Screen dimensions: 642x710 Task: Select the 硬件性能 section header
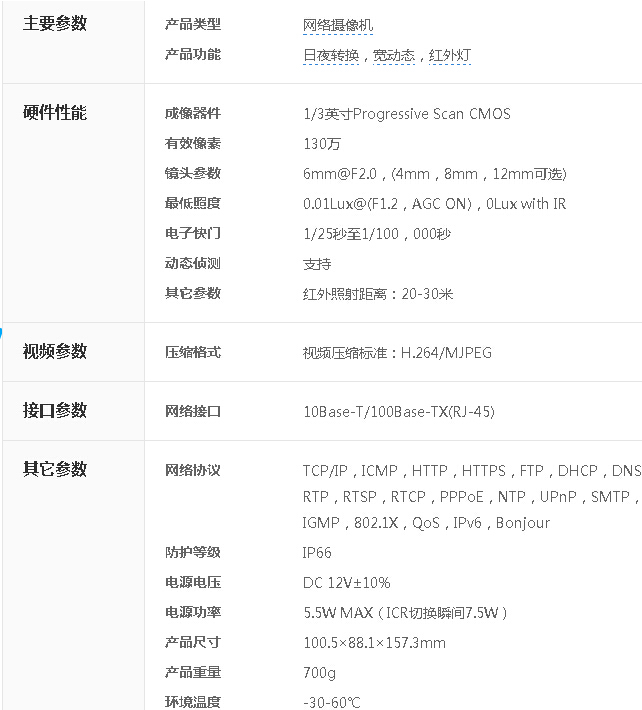pyautogui.click(x=55, y=113)
